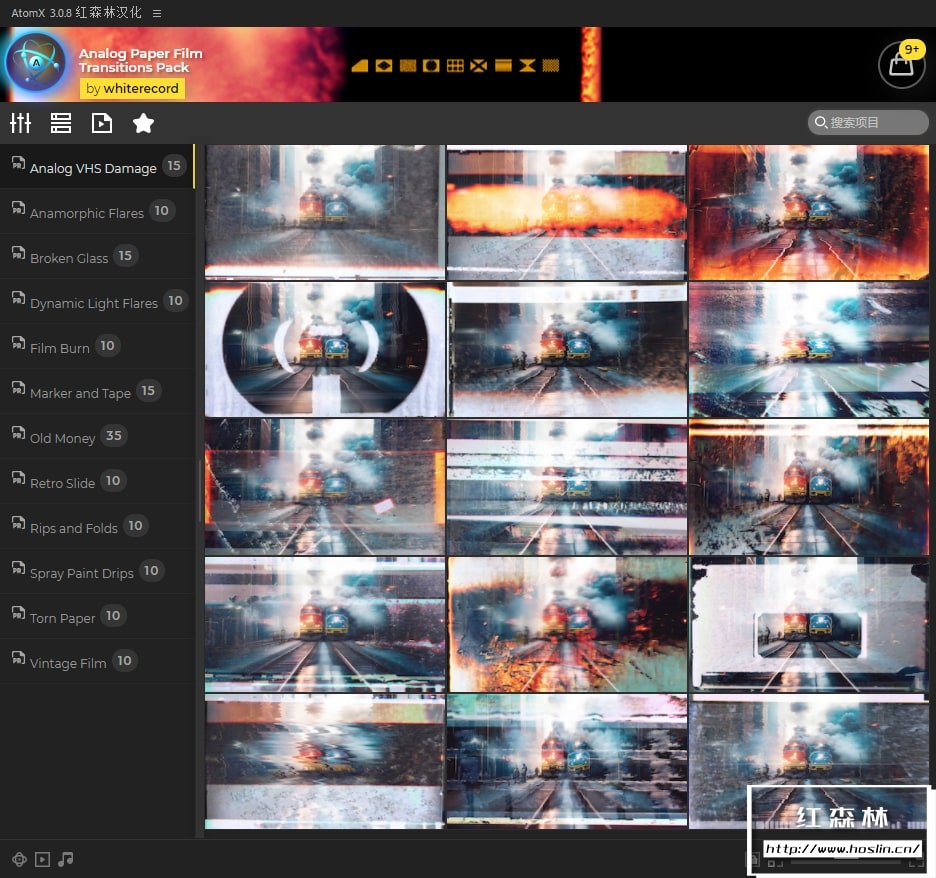Screen dimensions: 936x878
Task: Open the Marker and Tape category
Action: (97, 392)
